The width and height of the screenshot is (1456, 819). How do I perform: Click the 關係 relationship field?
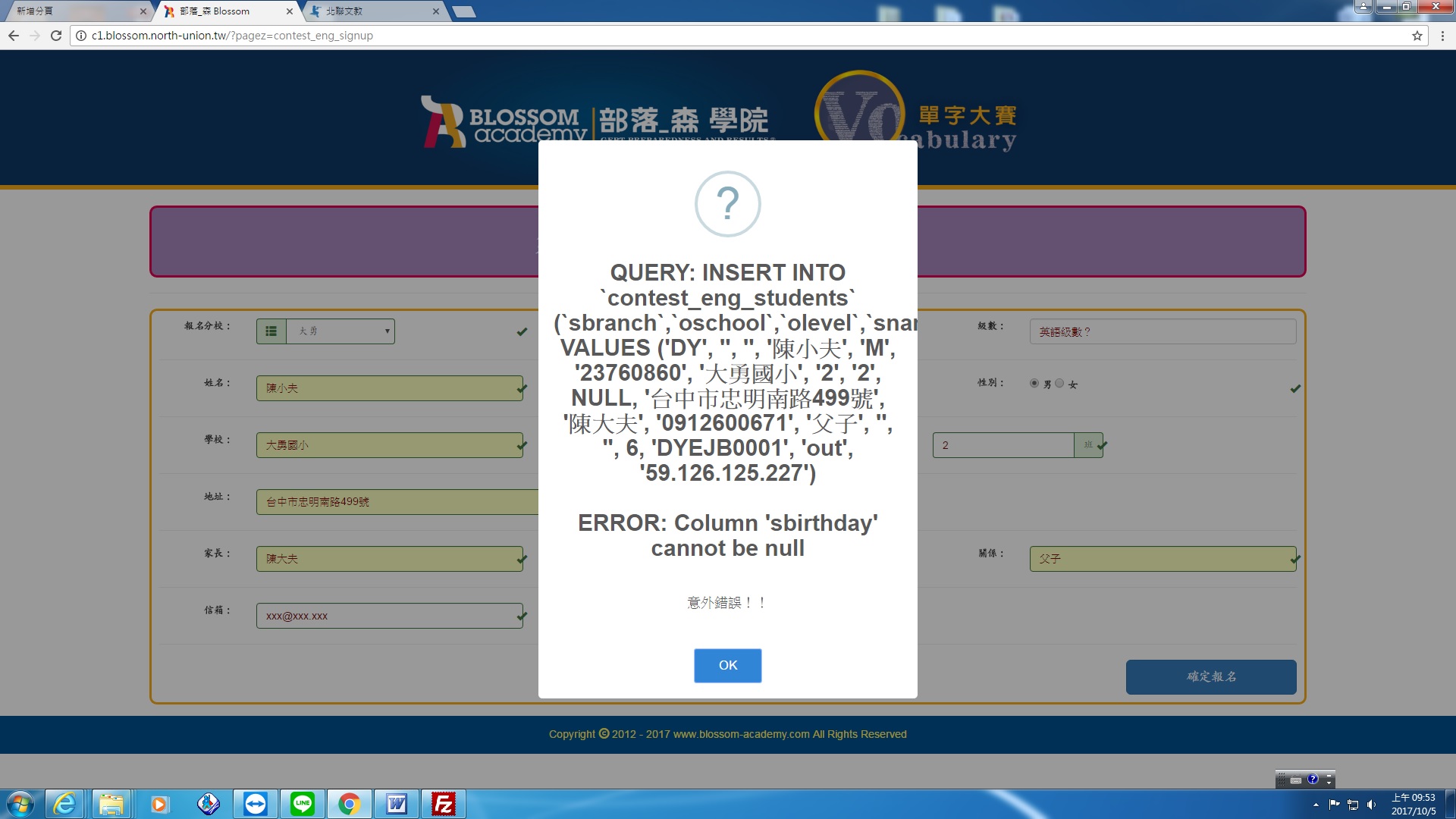pyautogui.click(x=1162, y=559)
